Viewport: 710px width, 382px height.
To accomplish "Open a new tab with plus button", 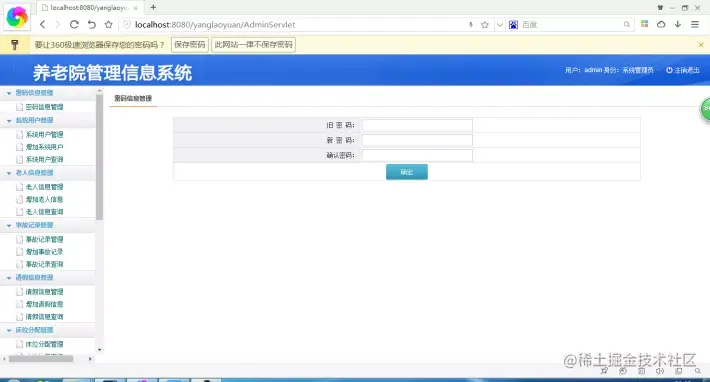I will tap(153, 7).
